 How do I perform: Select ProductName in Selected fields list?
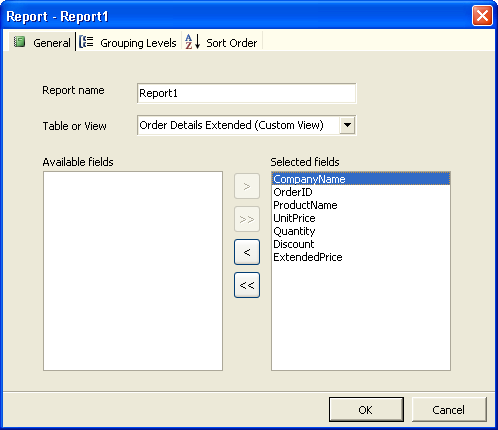click(x=361, y=205)
